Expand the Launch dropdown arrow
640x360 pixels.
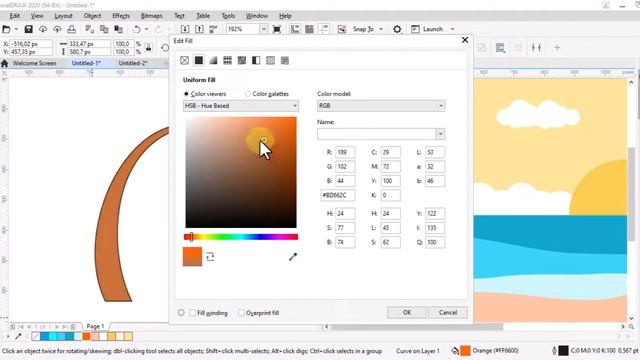(x=452, y=29)
